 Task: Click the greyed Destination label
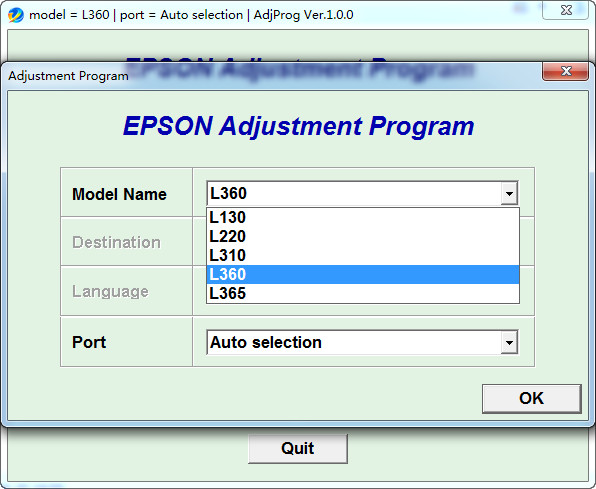coord(116,242)
